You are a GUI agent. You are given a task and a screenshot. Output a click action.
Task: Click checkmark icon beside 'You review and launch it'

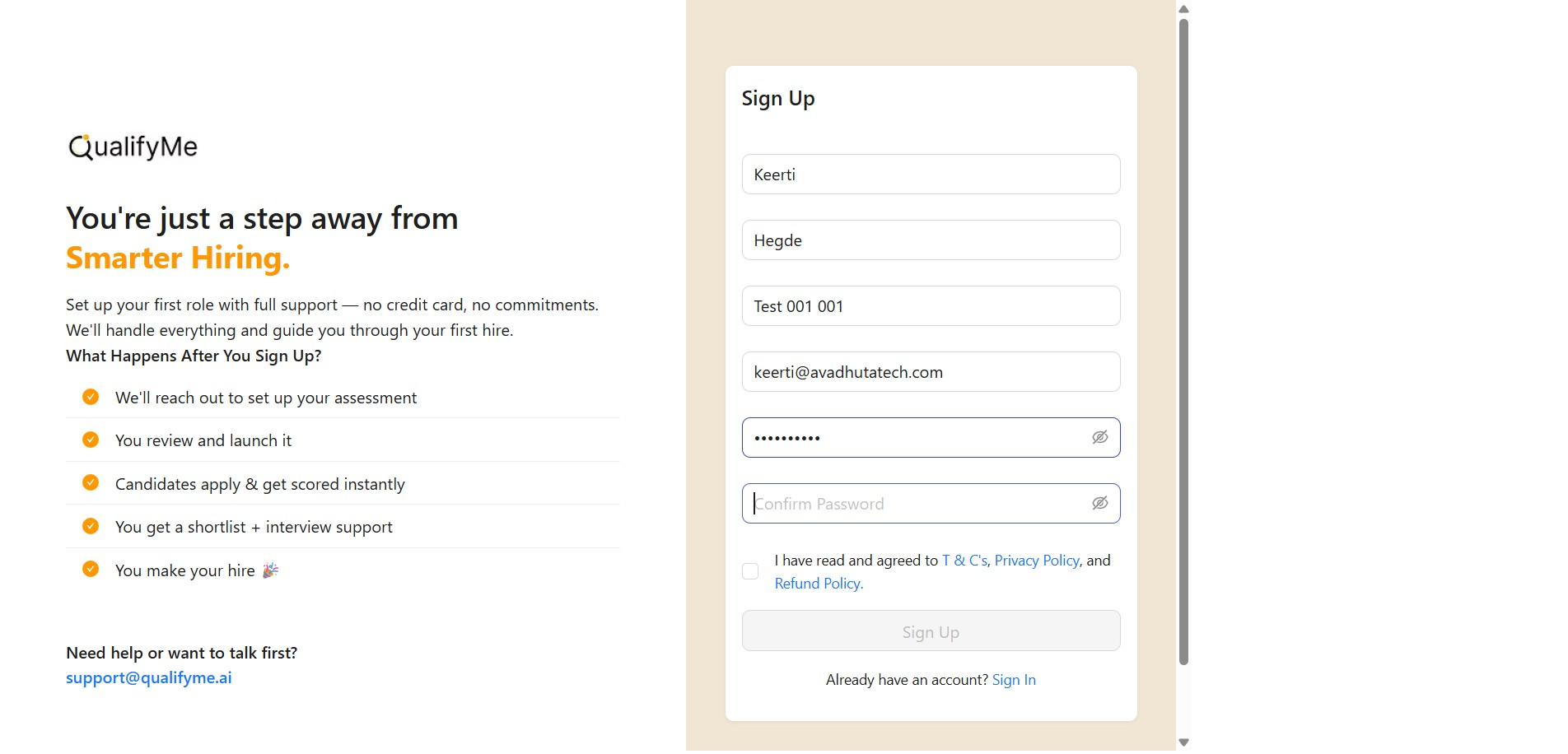[91, 440]
